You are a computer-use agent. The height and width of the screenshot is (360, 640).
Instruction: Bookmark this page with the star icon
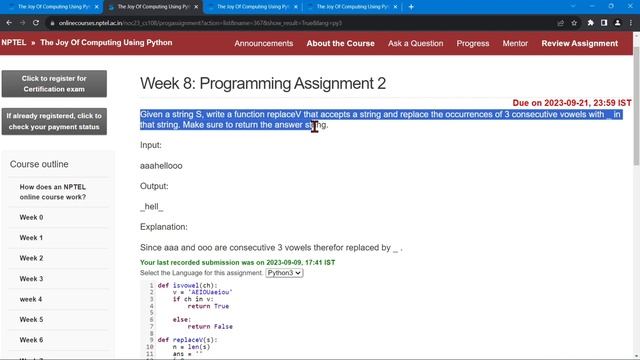pyautogui.click(x=574, y=23)
